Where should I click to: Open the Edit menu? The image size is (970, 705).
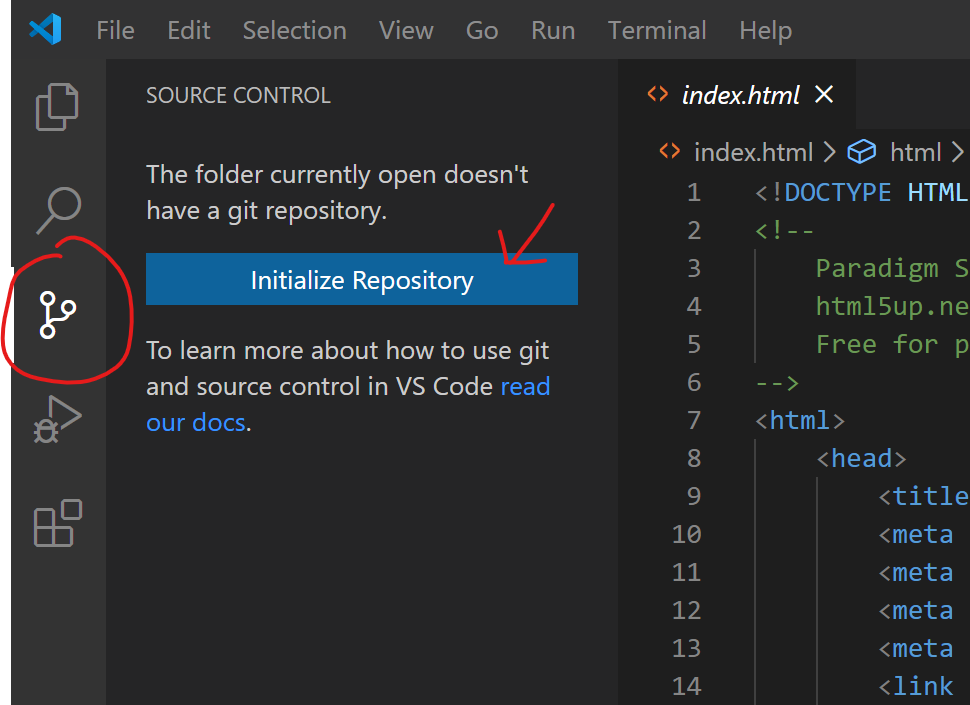click(x=189, y=31)
